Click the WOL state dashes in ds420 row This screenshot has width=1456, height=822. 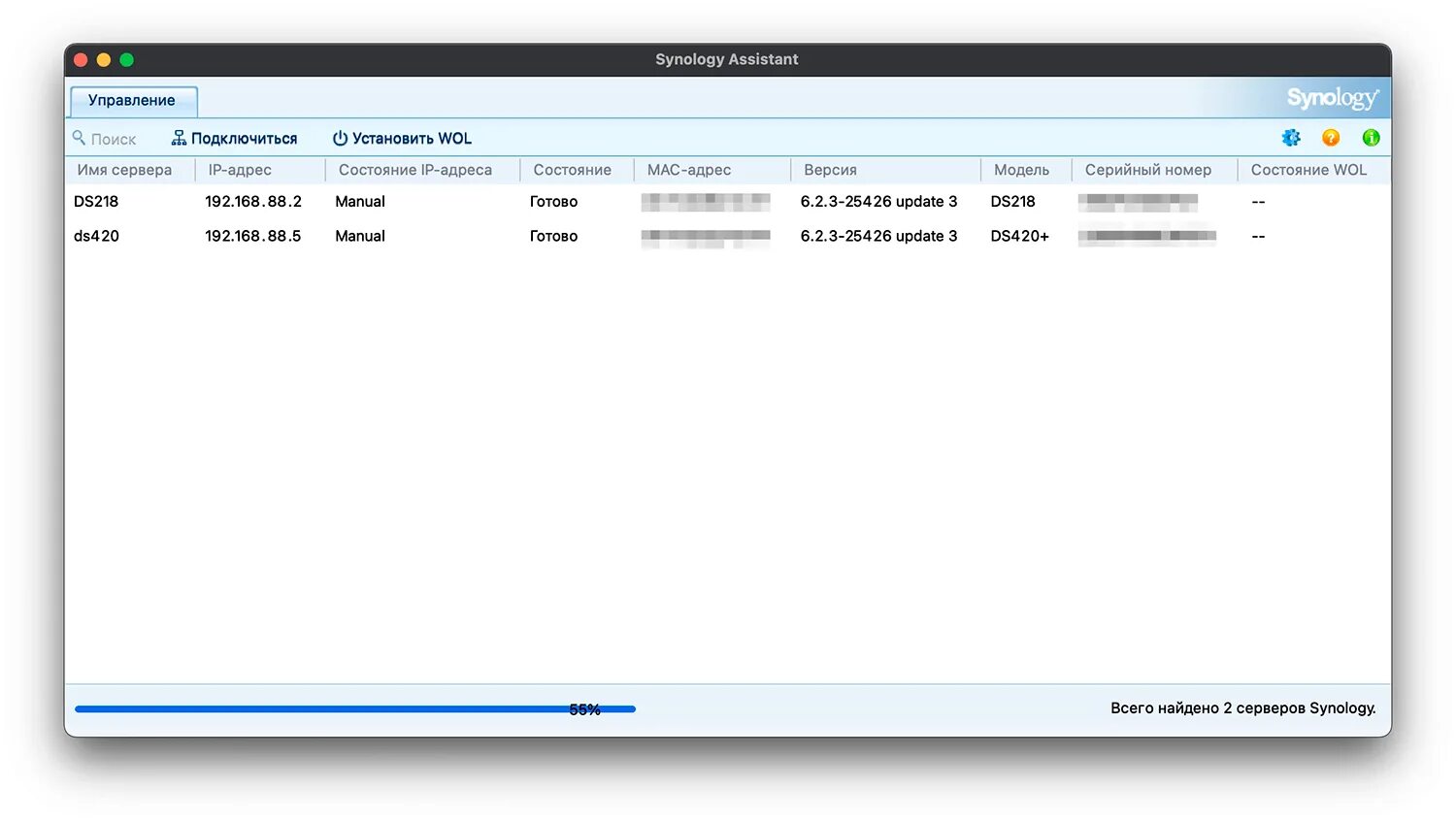(x=1258, y=236)
